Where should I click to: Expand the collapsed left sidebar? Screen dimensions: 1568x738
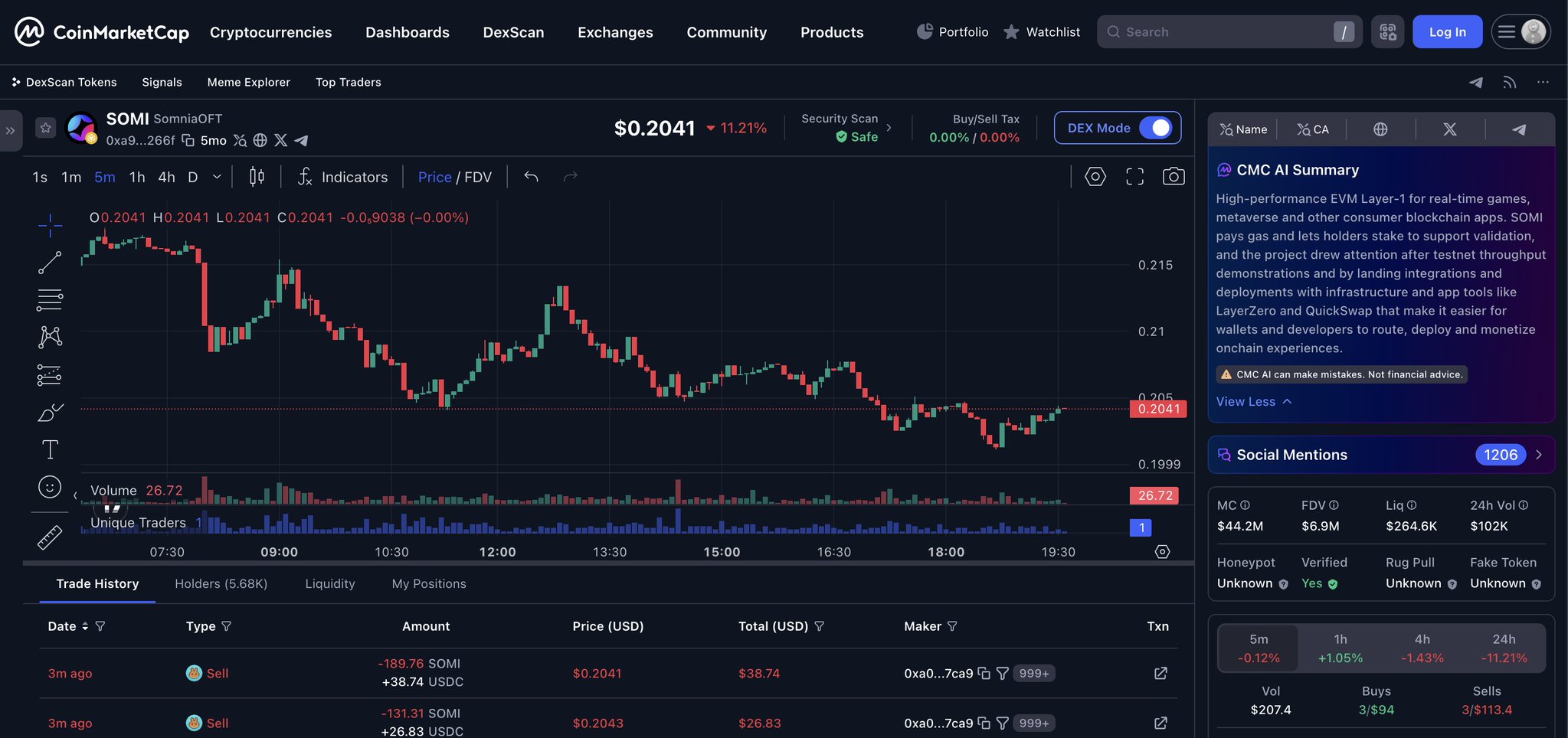(x=10, y=131)
